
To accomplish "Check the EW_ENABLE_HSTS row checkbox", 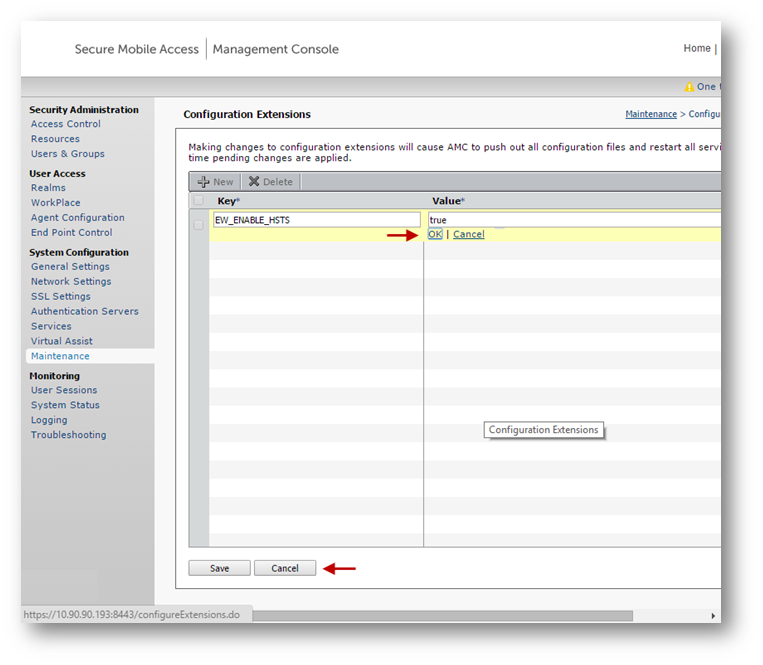I will coord(198,225).
